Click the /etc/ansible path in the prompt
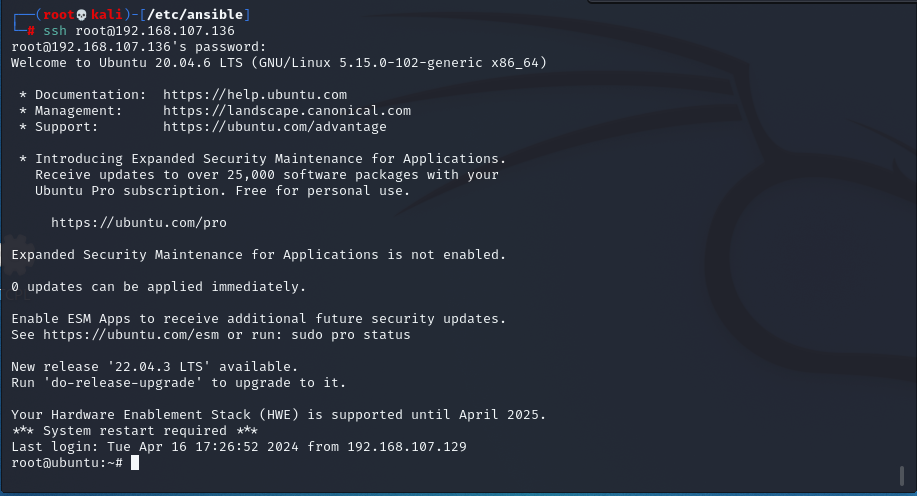The image size is (917, 496). 195,15
